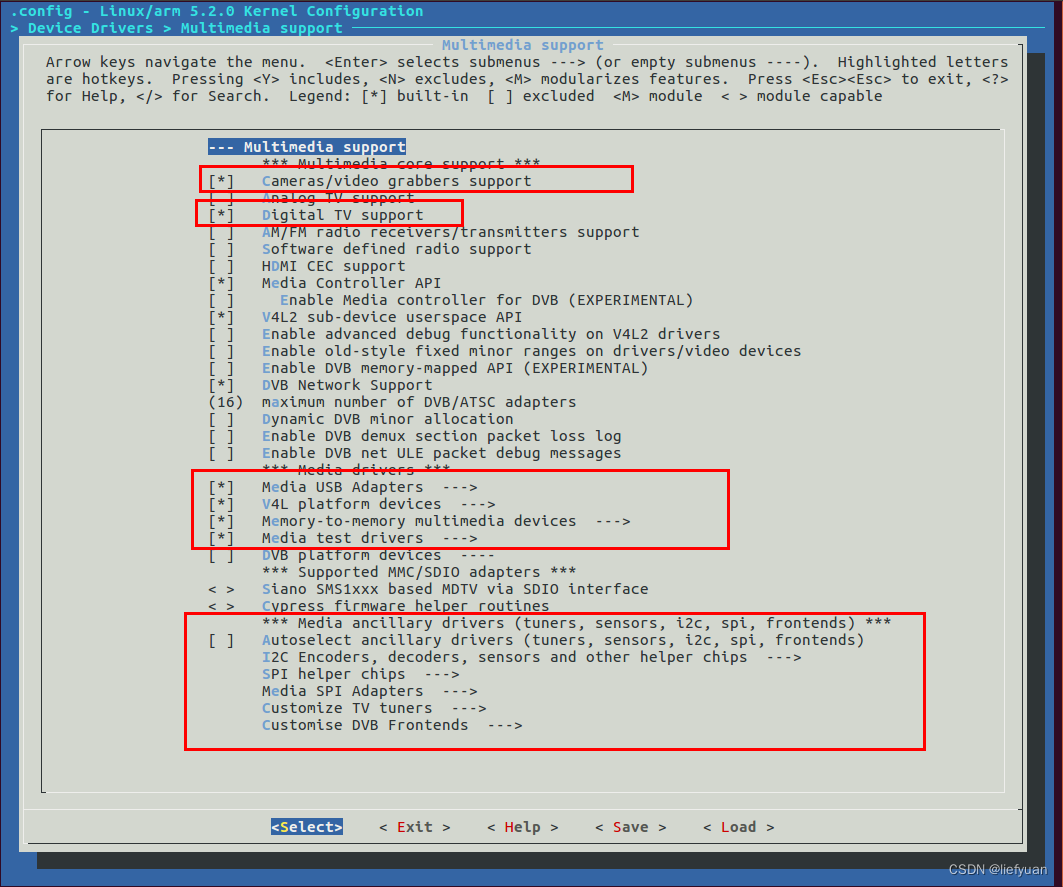Screen dimensions: 1063x887
Task: Open Media USB Adapters submenu
Action: pyautogui.click(x=342, y=487)
